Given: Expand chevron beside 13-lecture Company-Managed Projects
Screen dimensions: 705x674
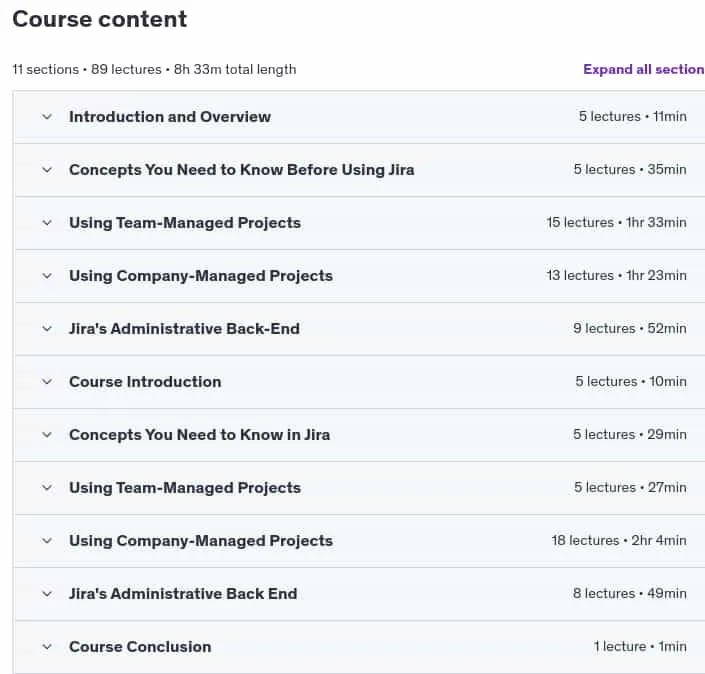Looking at the screenshot, I should (x=47, y=276).
